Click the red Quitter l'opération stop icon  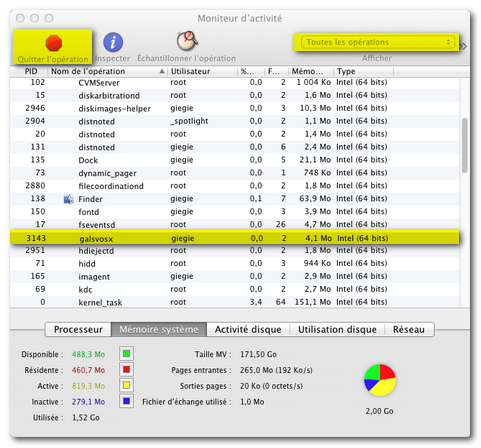click(x=54, y=43)
